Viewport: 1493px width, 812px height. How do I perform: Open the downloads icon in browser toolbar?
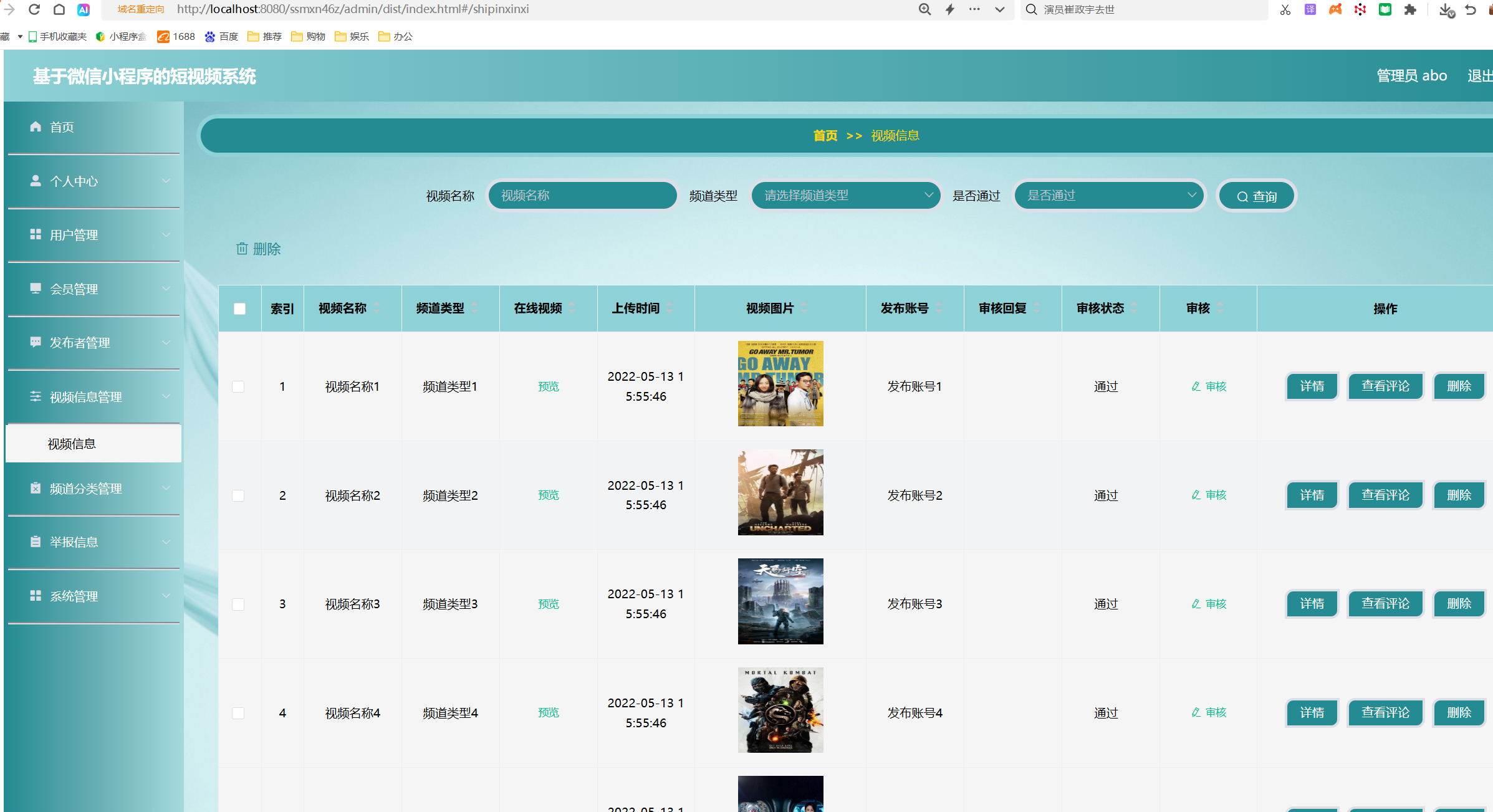pyautogui.click(x=1446, y=9)
